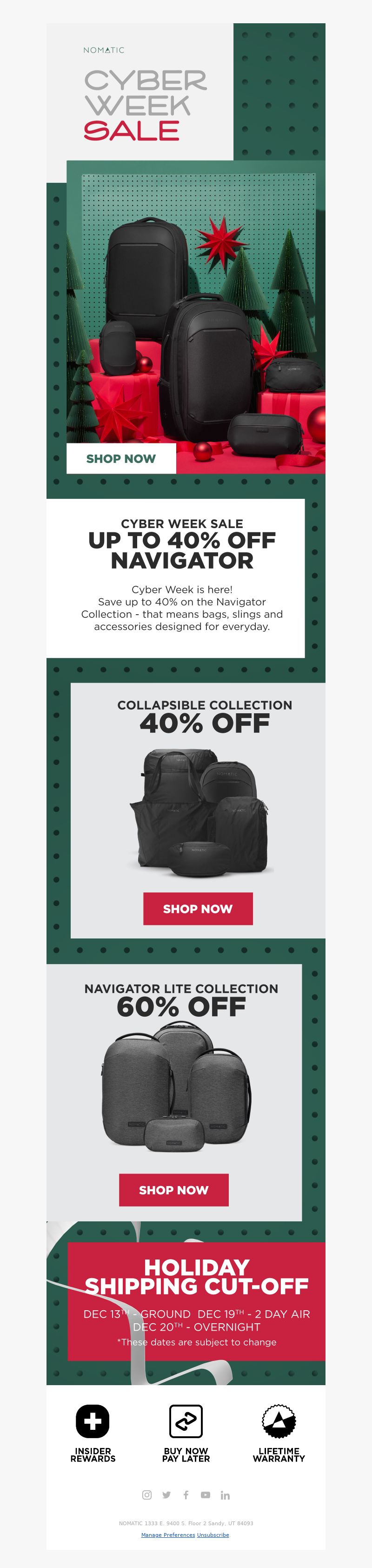Click Up To 40% Off Navigator heading

(x=182, y=549)
